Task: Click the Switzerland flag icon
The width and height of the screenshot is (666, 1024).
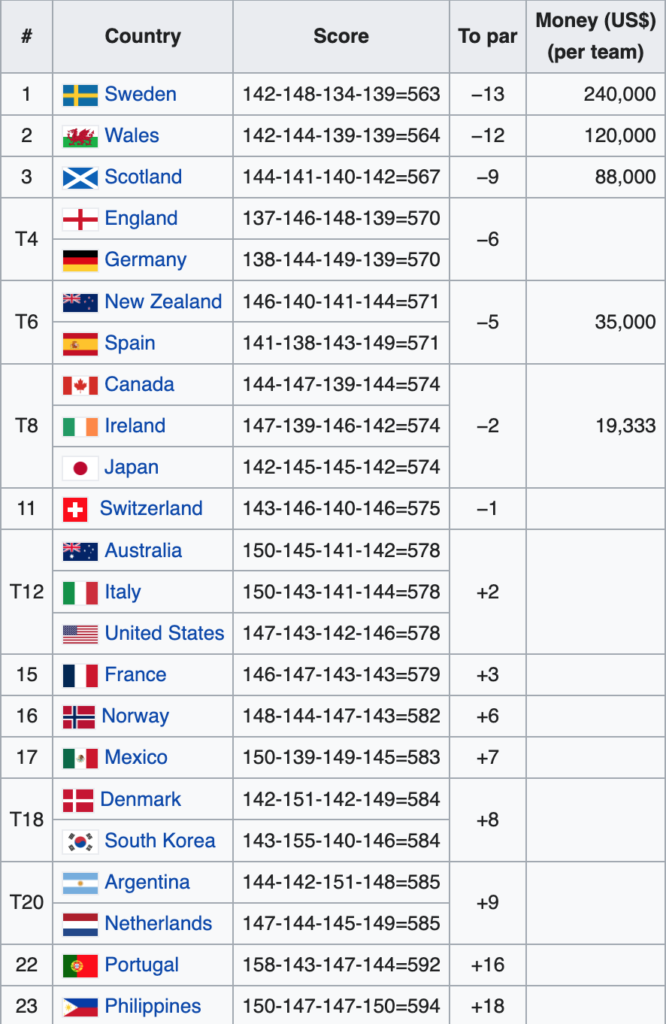Action: (x=75, y=509)
